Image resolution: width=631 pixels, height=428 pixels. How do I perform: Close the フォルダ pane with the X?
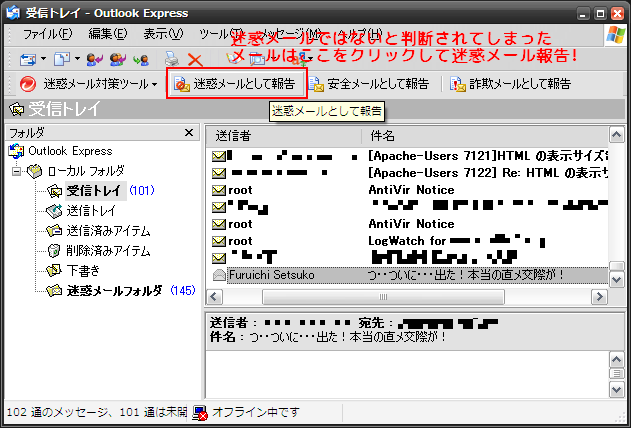click(189, 132)
